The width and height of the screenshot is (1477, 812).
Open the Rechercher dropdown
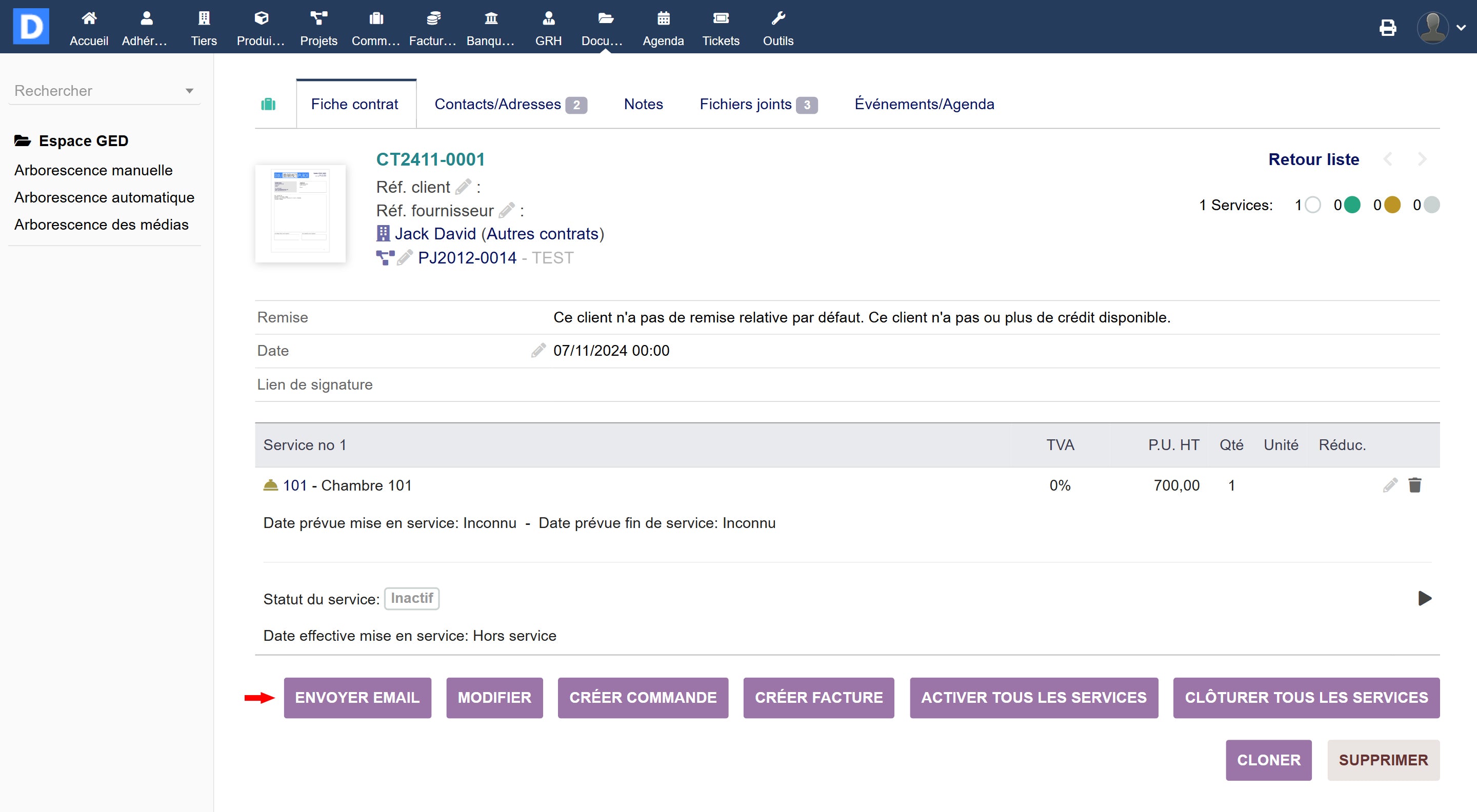pos(104,91)
